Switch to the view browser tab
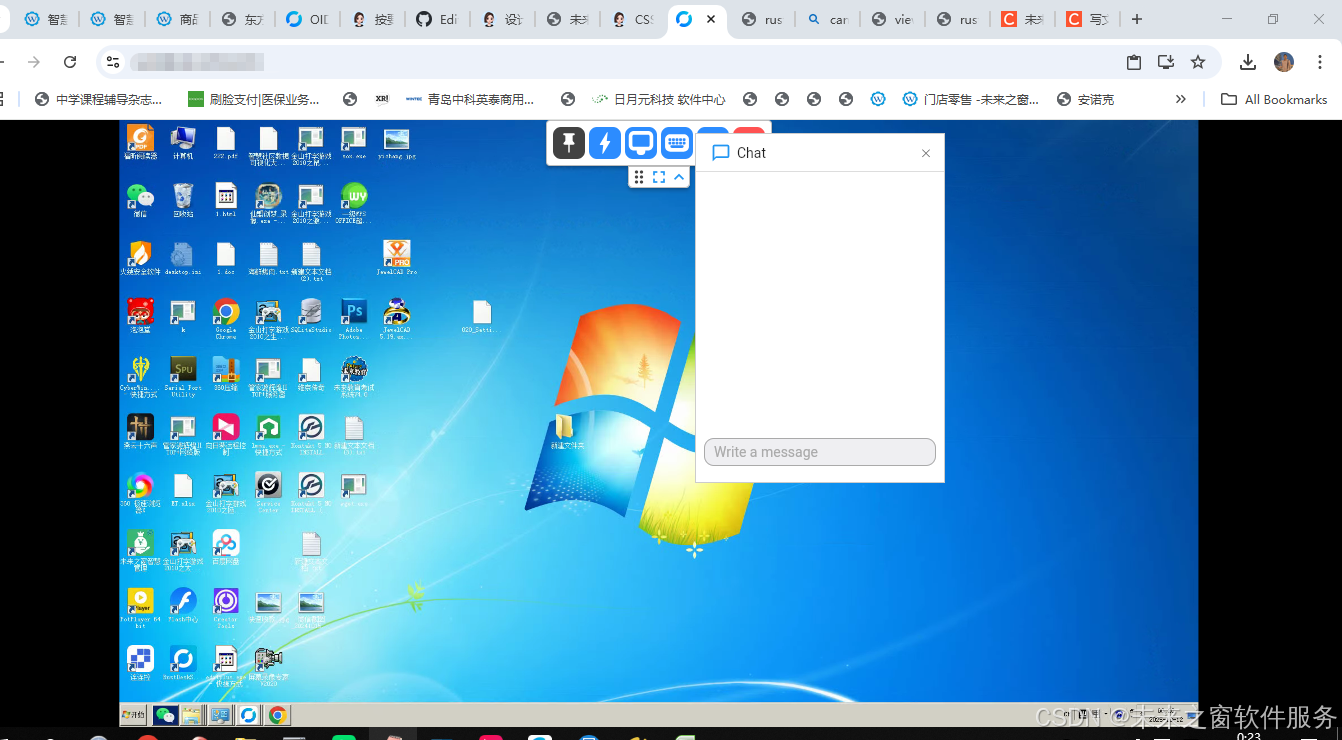This screenshot has width=1342, height=740. tap(892, 19)
